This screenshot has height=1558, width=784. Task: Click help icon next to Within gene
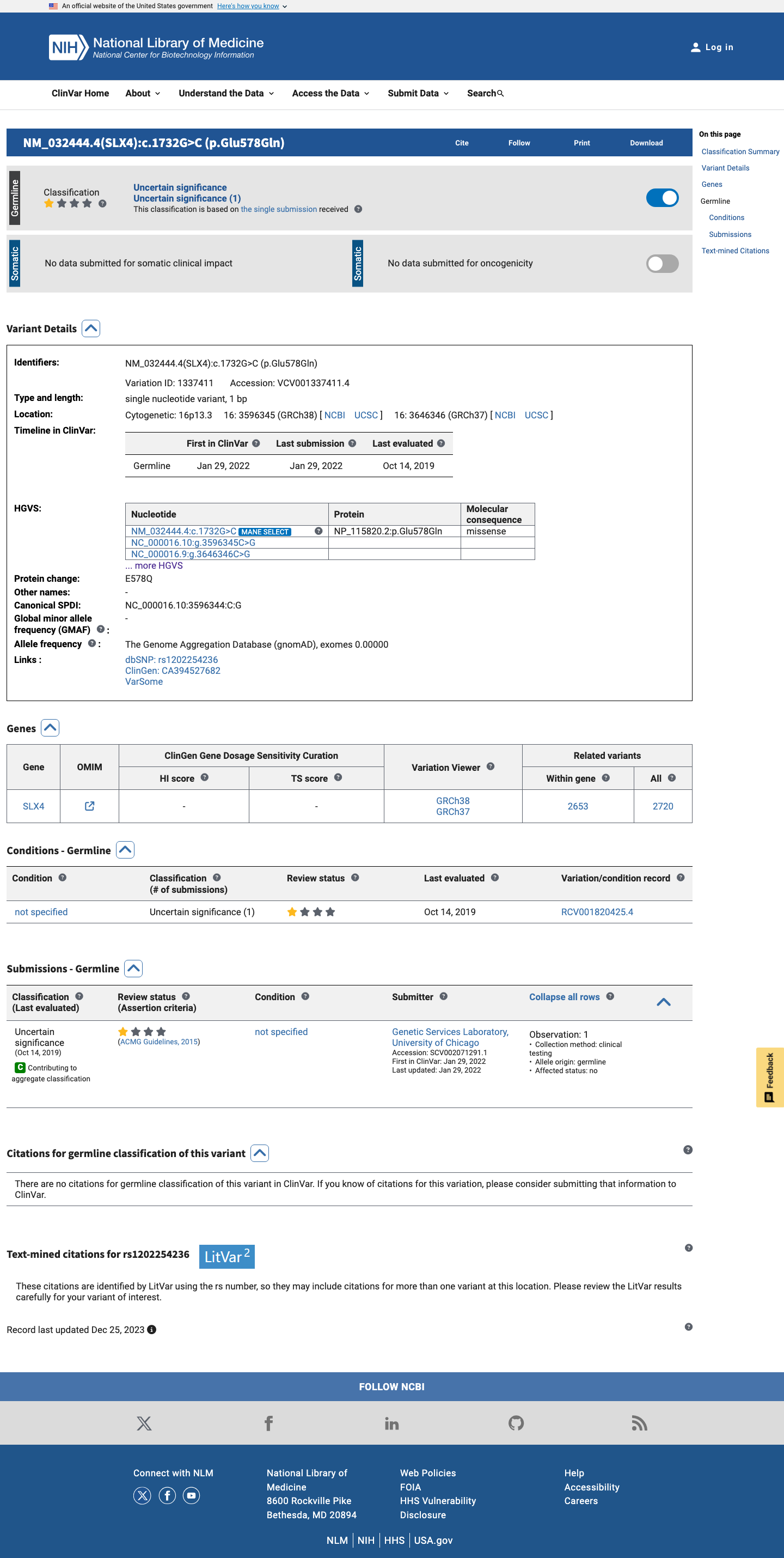[605, 778]
